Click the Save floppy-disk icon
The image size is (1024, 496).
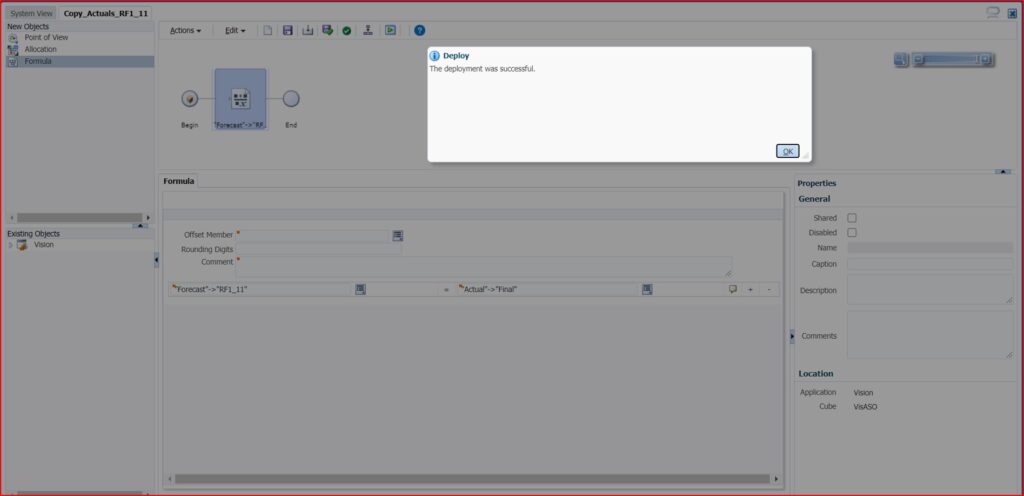(x=287, y=30)
